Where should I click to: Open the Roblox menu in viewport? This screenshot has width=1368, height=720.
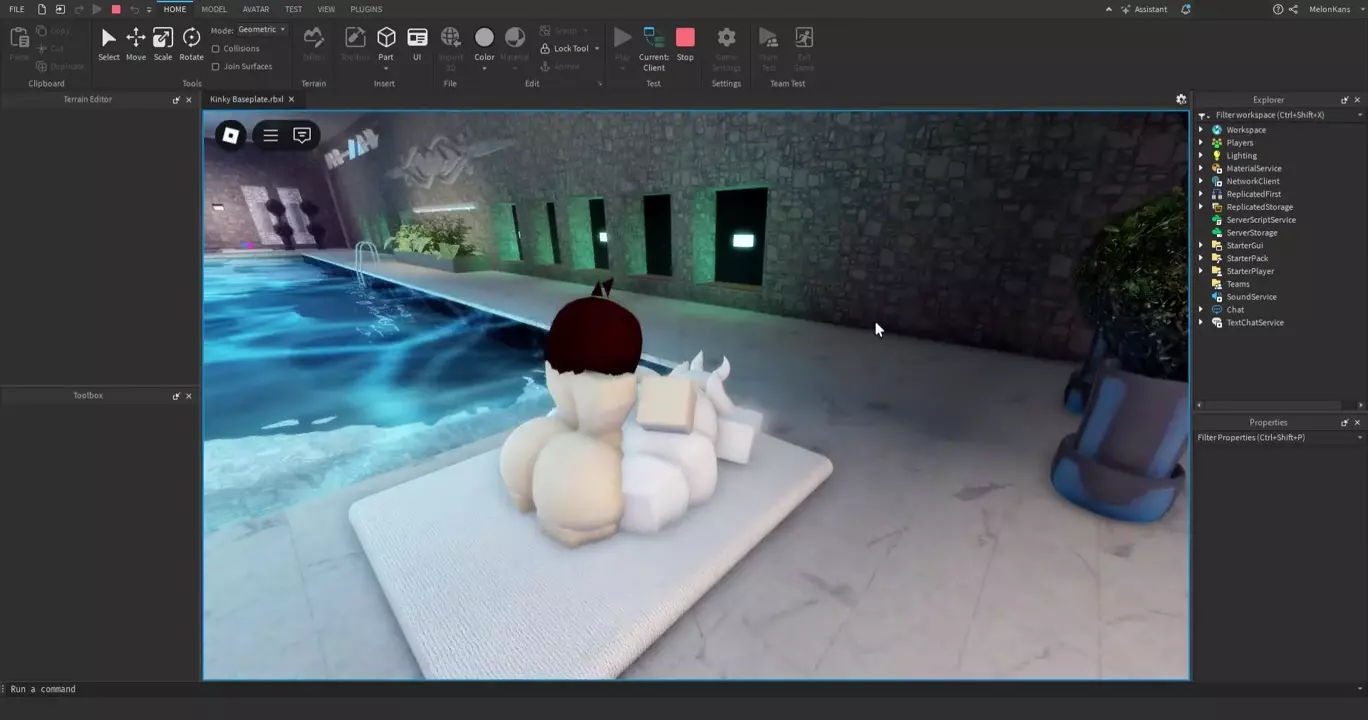tap(231, 135)
